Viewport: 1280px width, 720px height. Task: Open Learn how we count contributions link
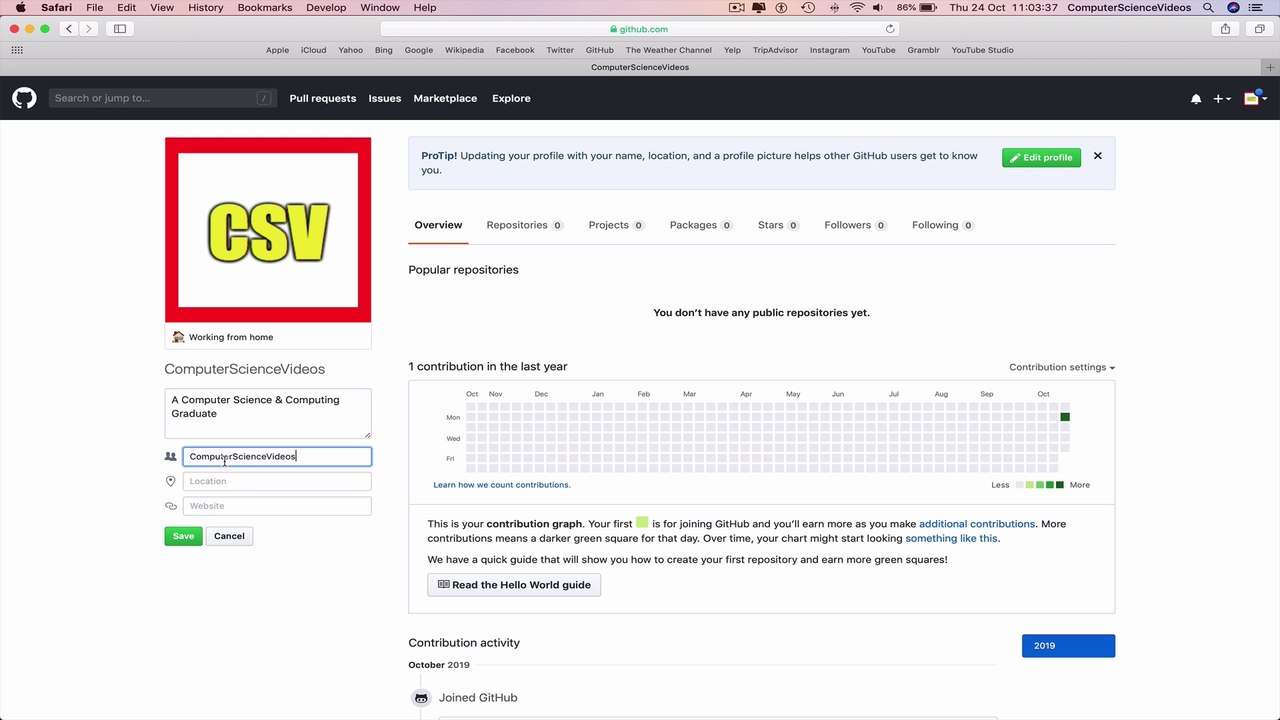point(502,485)
